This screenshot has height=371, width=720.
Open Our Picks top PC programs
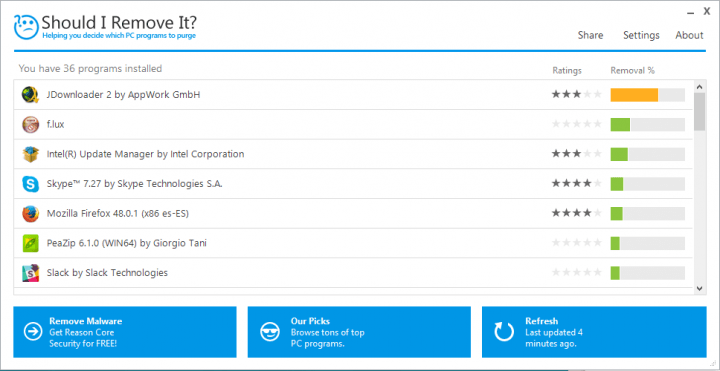[359, 332]
